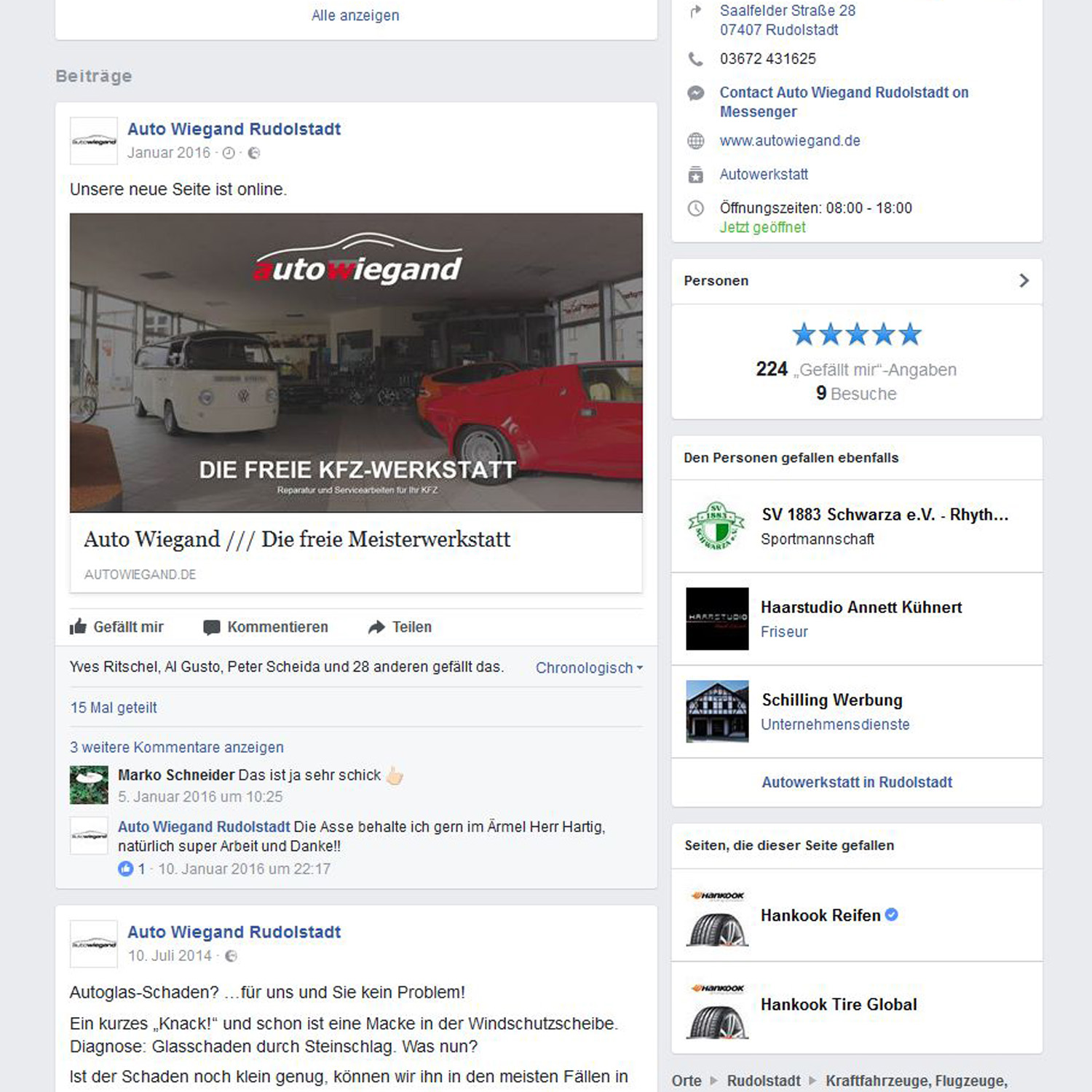Click the Kommentieren speech bubble icon

(x=211, y=628)
